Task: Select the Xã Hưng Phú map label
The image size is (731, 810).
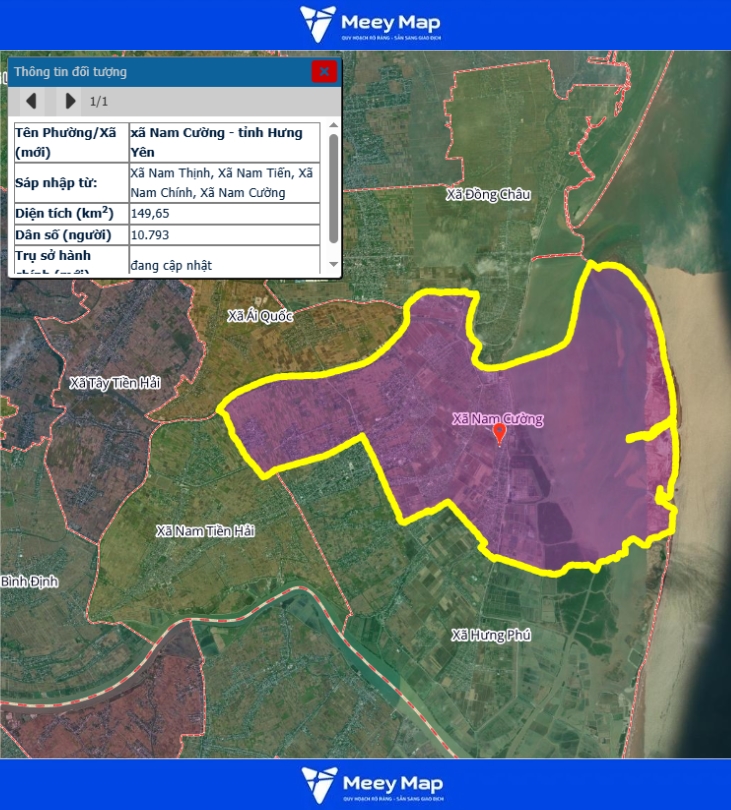Action: (x=491, y=635)
